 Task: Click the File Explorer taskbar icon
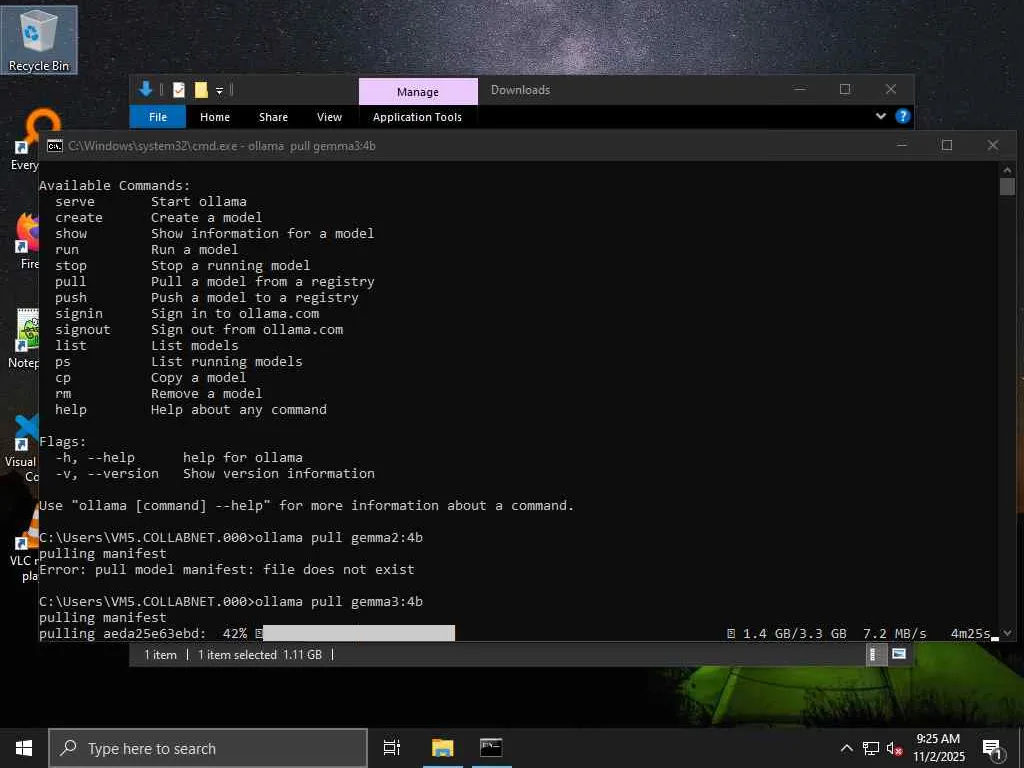click(442, 748)
